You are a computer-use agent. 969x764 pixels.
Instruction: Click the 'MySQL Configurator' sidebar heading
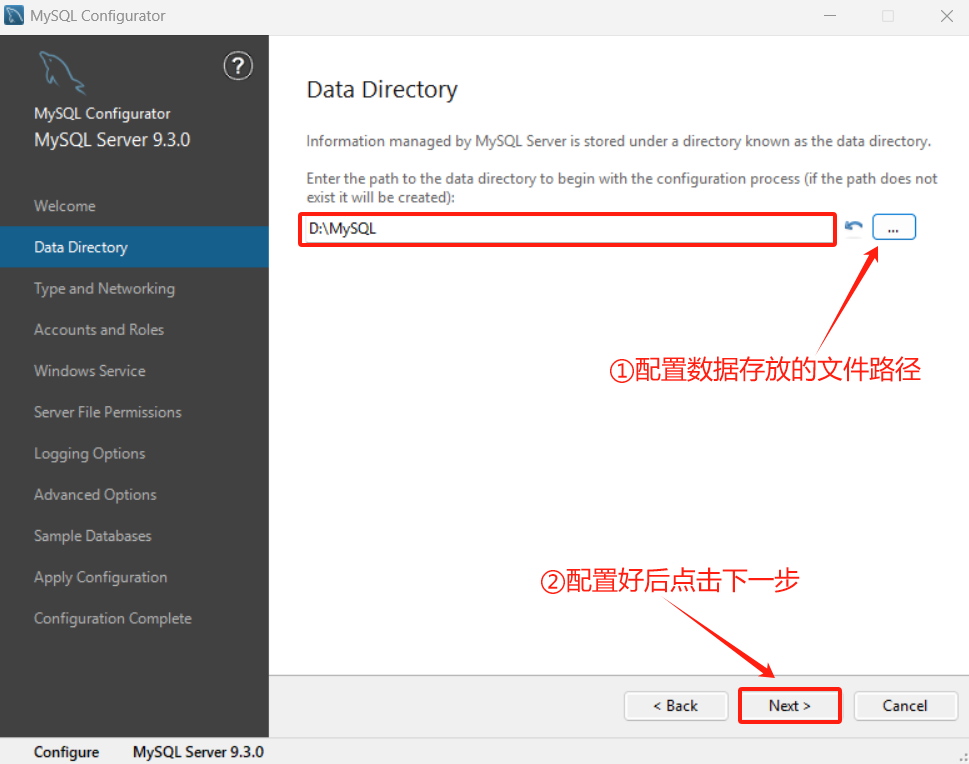click(102, 114)
